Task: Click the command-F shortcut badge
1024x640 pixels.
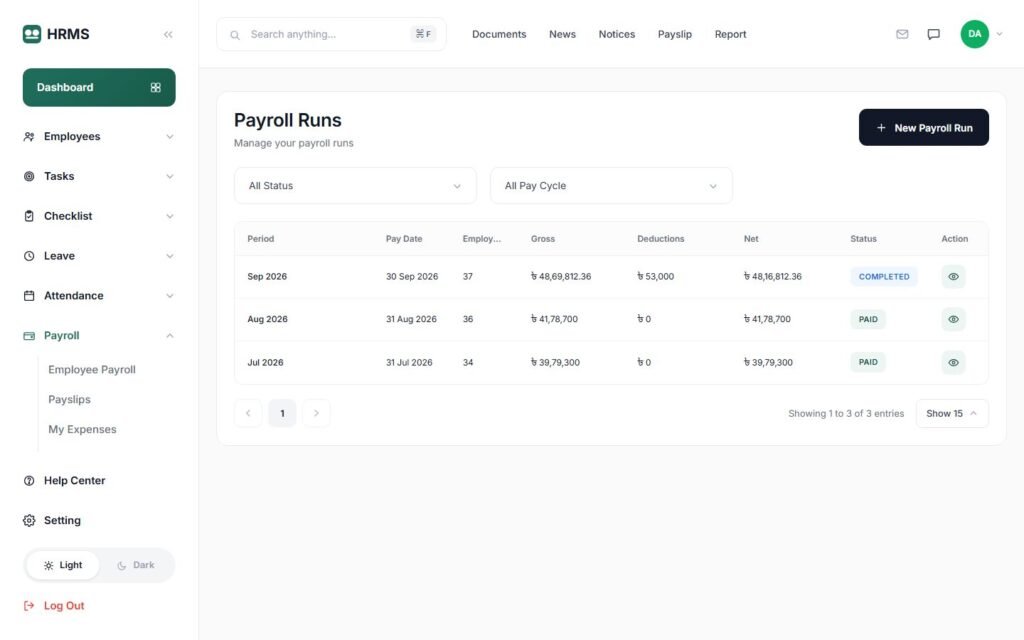Action: 423,34
